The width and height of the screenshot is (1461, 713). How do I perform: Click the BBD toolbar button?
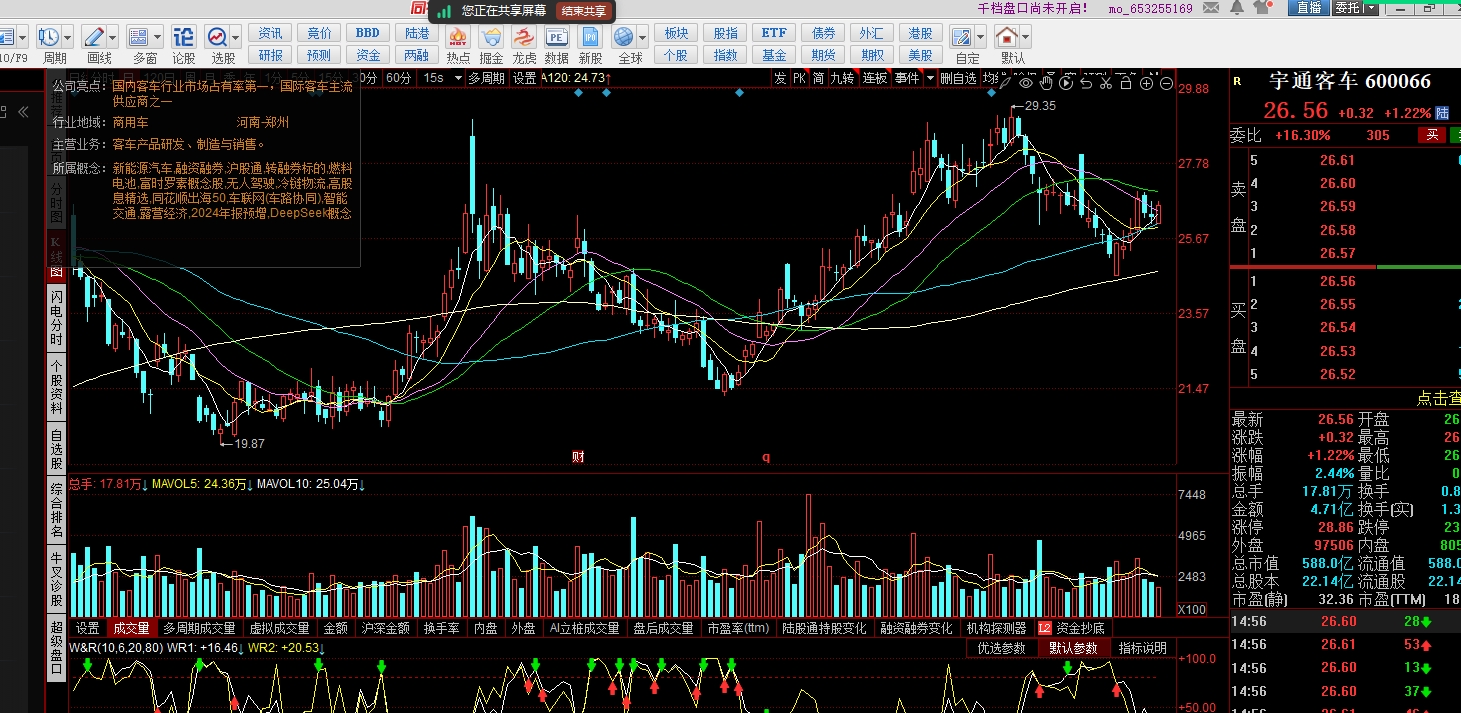tap(367, 33)
